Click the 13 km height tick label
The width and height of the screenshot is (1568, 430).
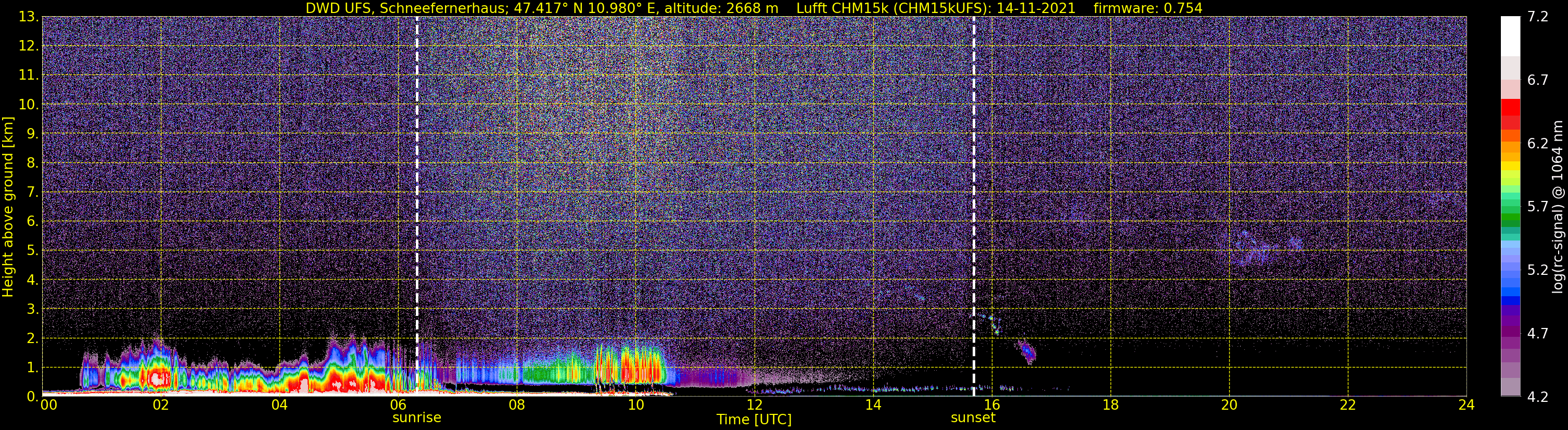click(x=28, y=17)
